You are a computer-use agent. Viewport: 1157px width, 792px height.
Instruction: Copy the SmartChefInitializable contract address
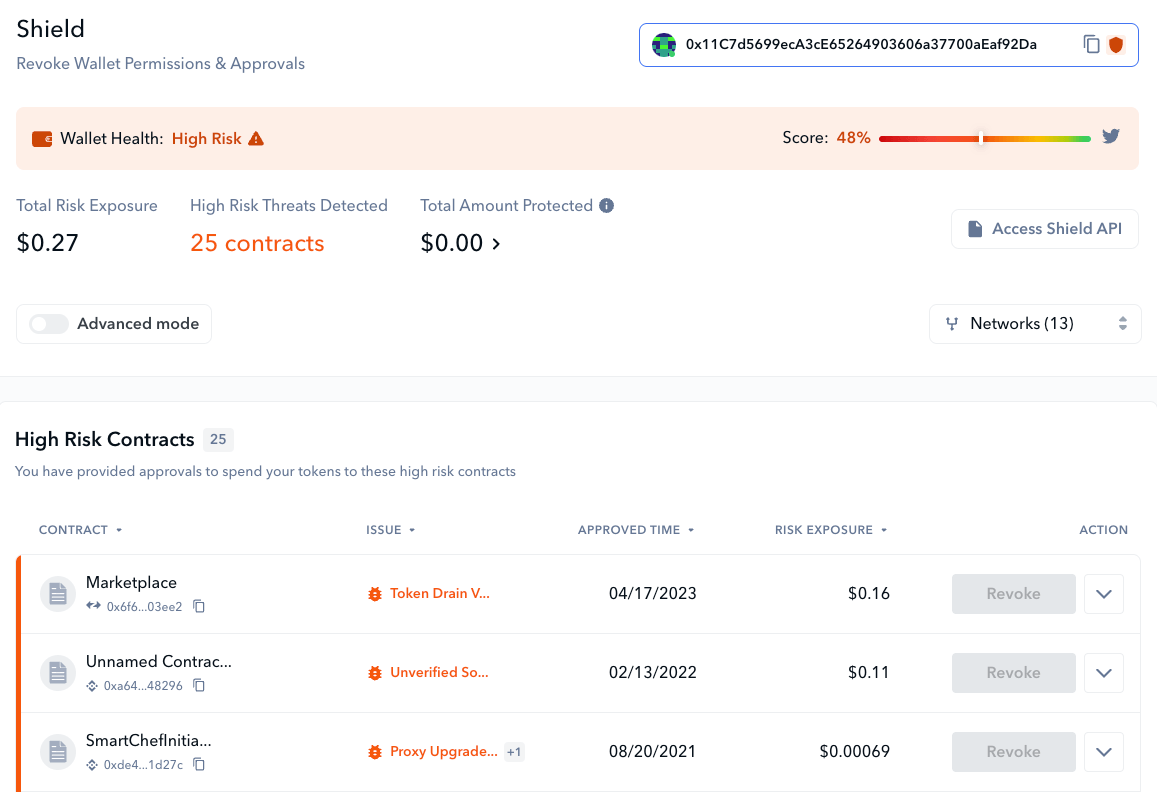[x=199, y=764]
